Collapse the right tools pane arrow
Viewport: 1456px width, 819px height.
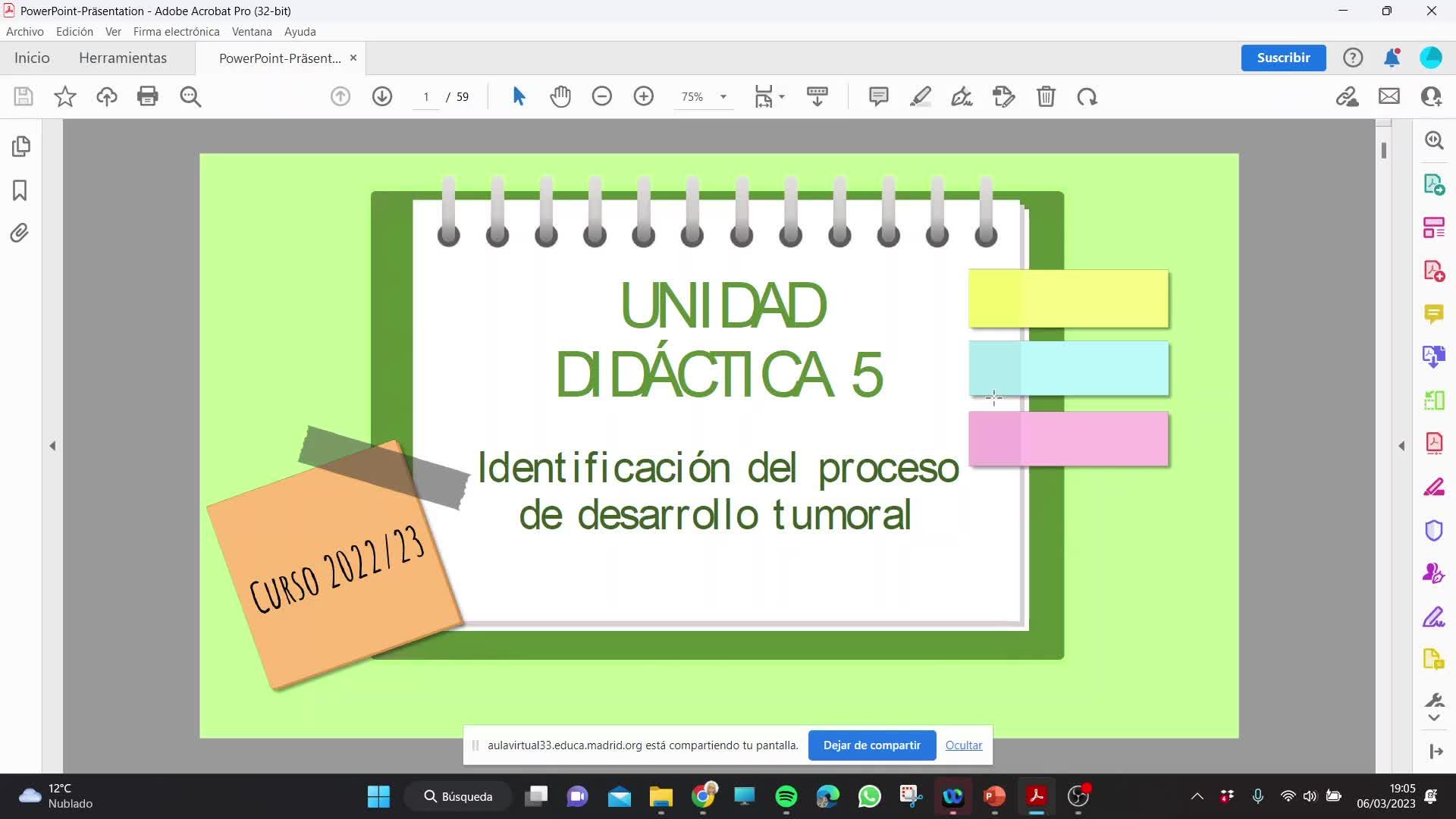(x=1401, y=446)
